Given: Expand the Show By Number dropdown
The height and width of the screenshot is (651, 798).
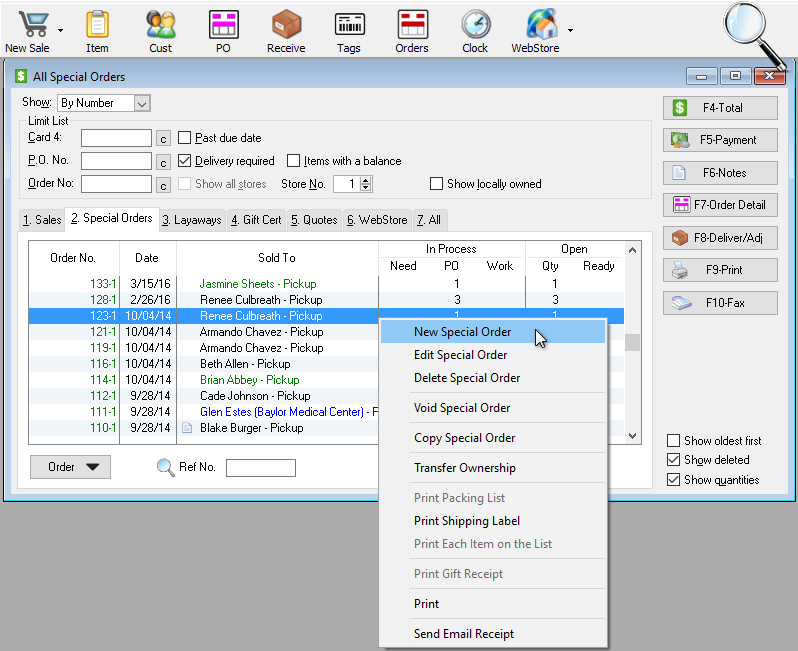Looking at the screenshot, I should point(141,103).
